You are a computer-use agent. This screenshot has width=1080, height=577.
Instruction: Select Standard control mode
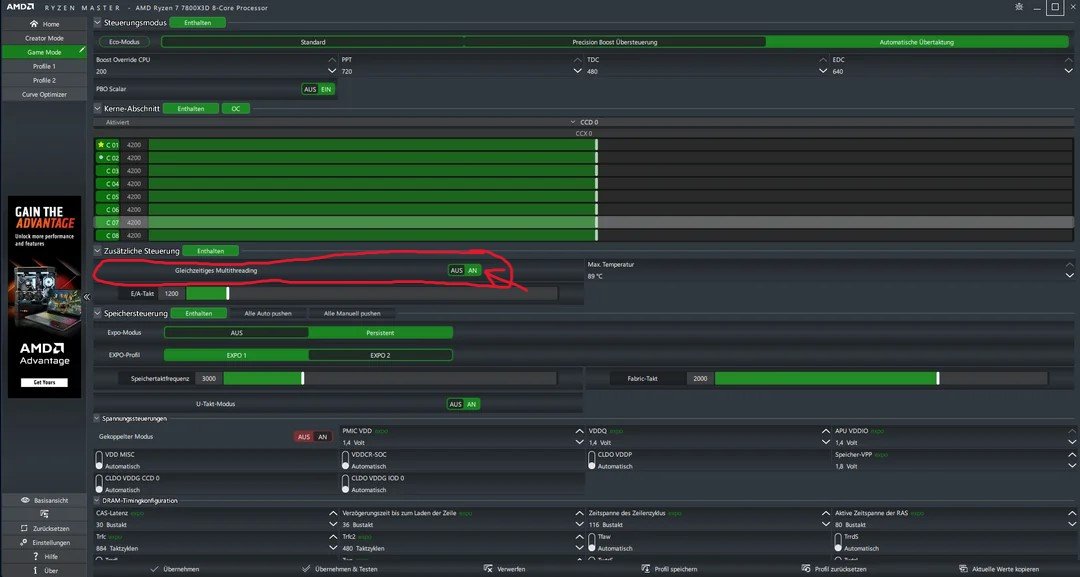(313, 42)
